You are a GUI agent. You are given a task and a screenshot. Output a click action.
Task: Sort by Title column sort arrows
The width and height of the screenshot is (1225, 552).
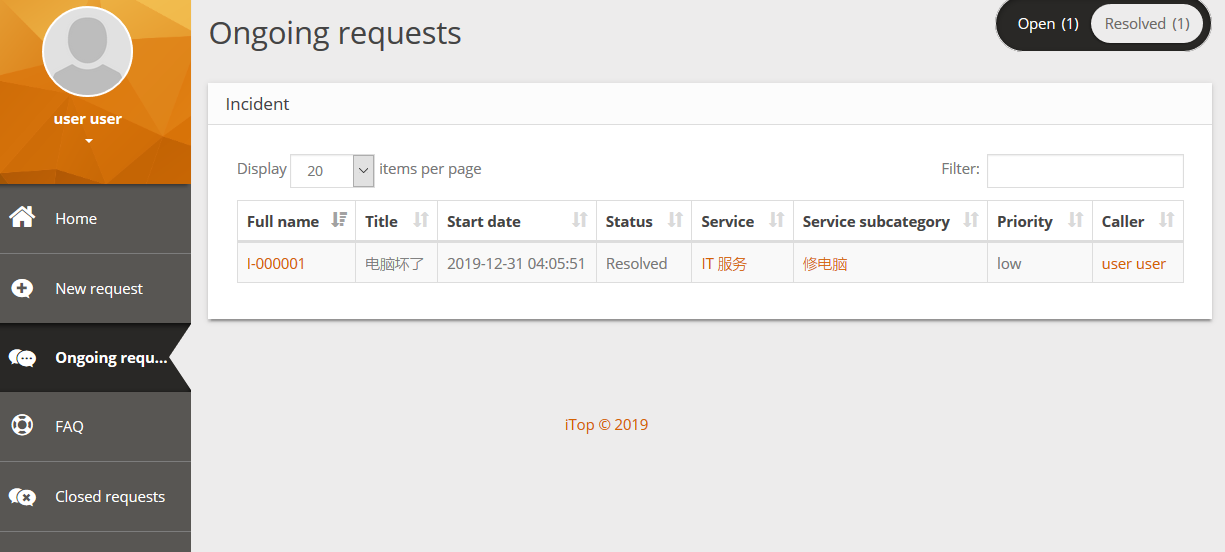coord(421,220)
